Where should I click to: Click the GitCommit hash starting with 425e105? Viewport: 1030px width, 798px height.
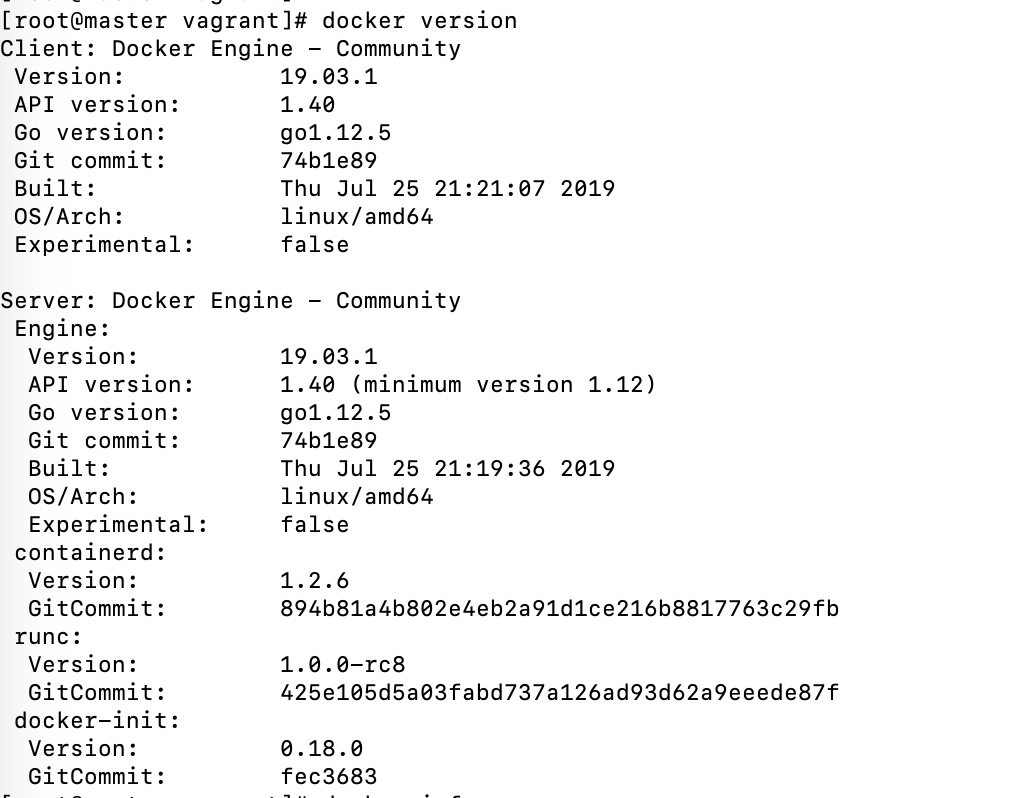click(x=559, y=692)
